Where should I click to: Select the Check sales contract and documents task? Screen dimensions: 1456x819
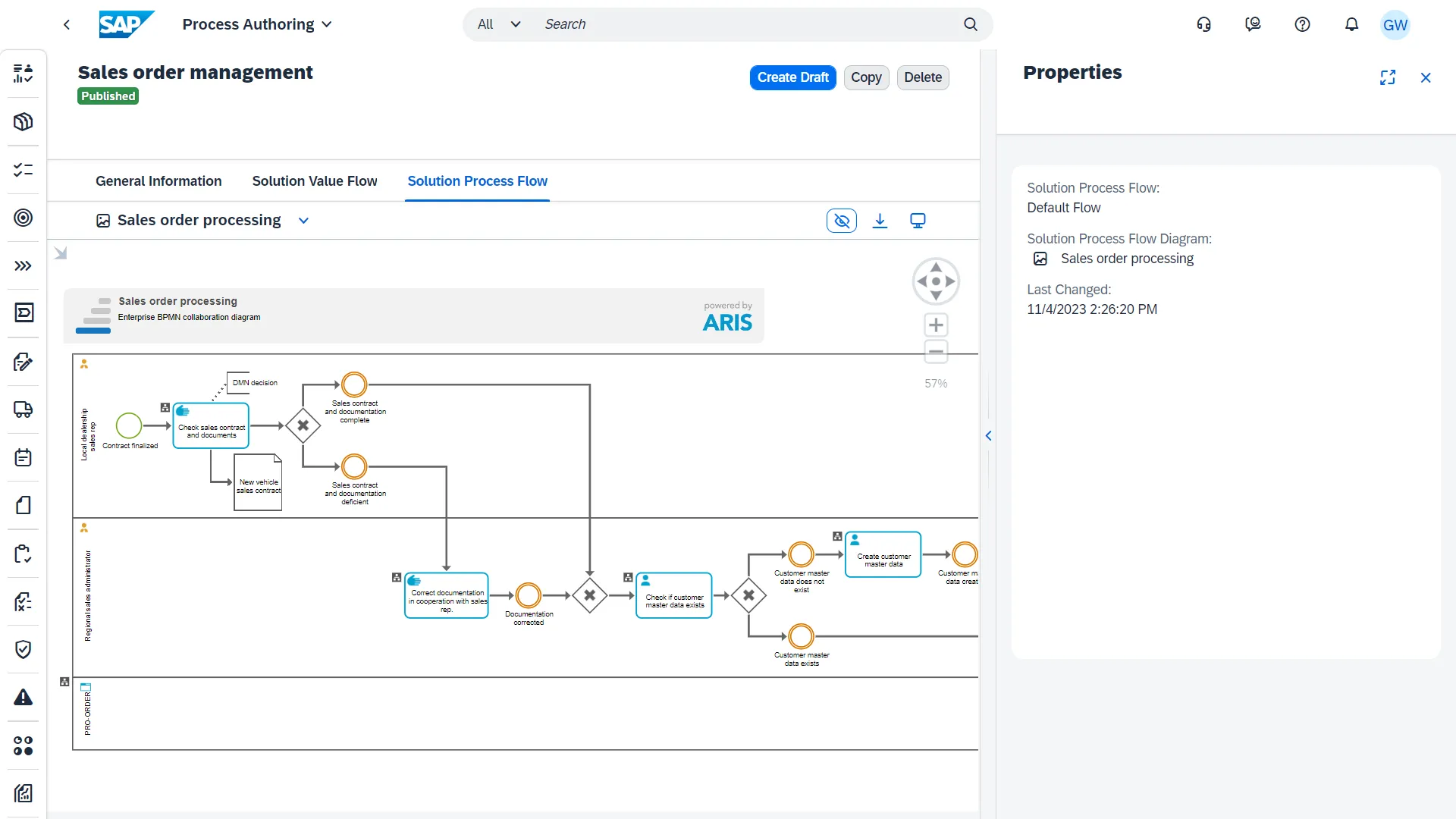click(211, 426)
